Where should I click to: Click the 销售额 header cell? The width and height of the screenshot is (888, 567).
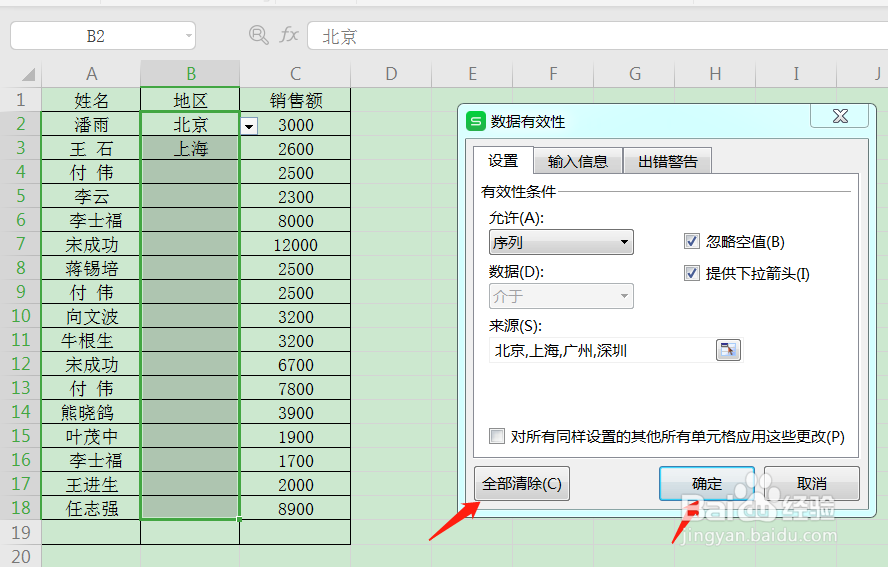click(295, 100)
